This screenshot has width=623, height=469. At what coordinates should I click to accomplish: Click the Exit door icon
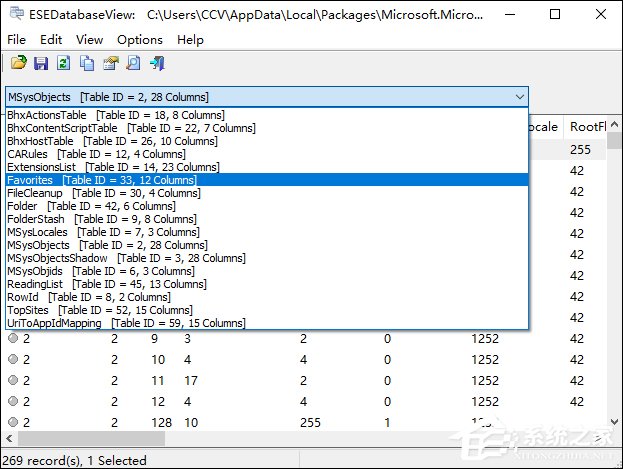(157, 63)
